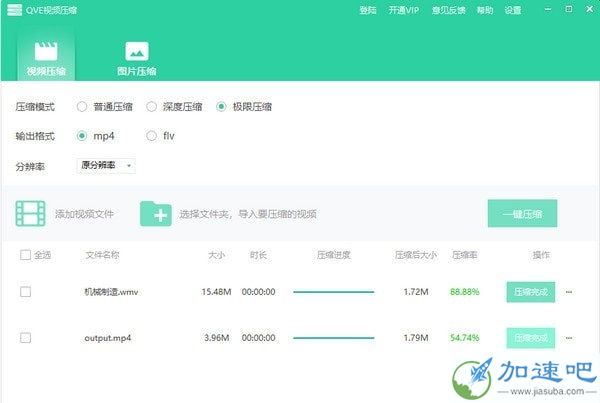The width and height of the screenshot is (600, 403).
Task: Click 选择文件夹 import folder text
Action: 248,214
